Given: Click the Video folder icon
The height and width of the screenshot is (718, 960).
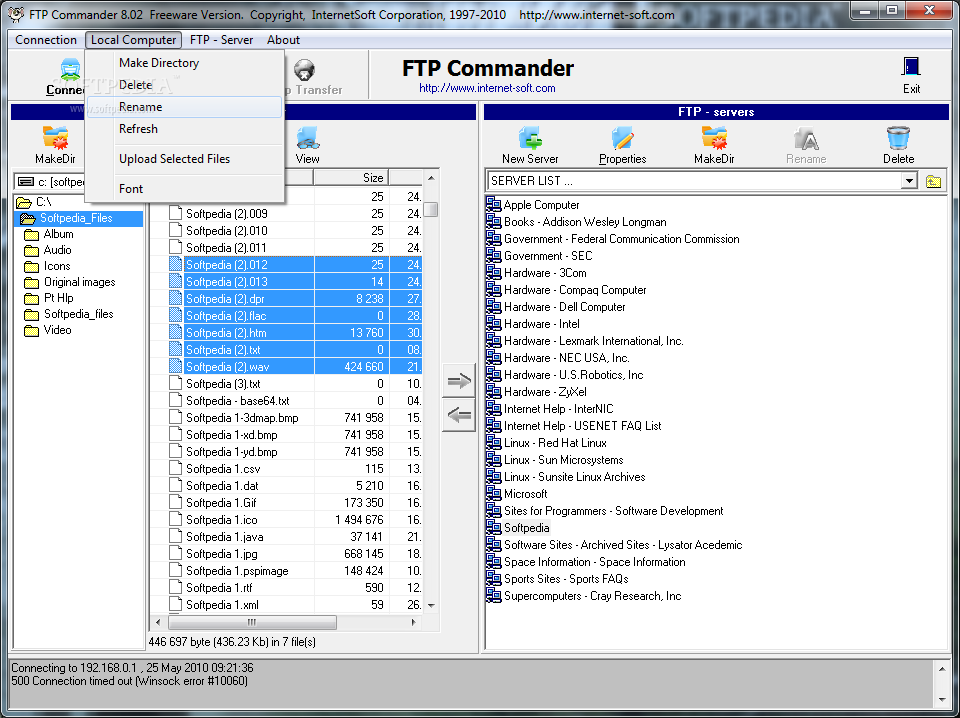Looking at the screenshot, I should [x=31, y=331].
